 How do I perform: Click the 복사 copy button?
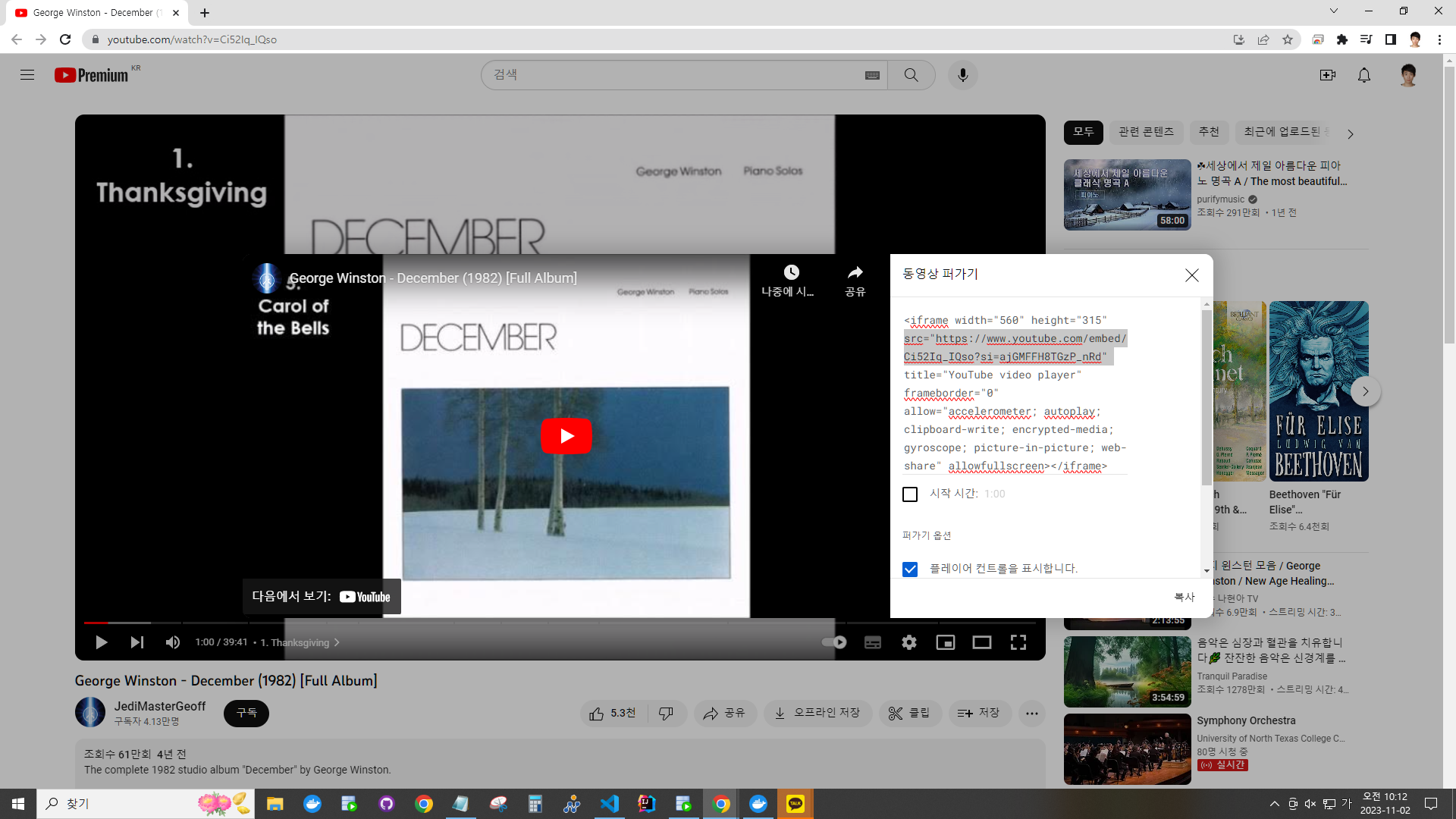1184,597
